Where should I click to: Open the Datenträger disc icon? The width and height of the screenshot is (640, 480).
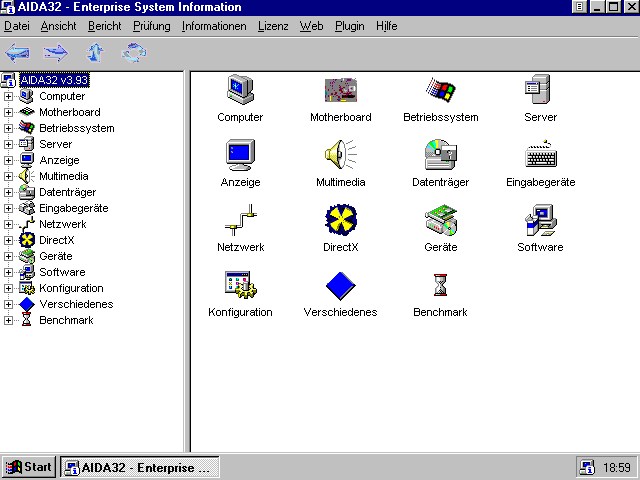coord(440,156)
